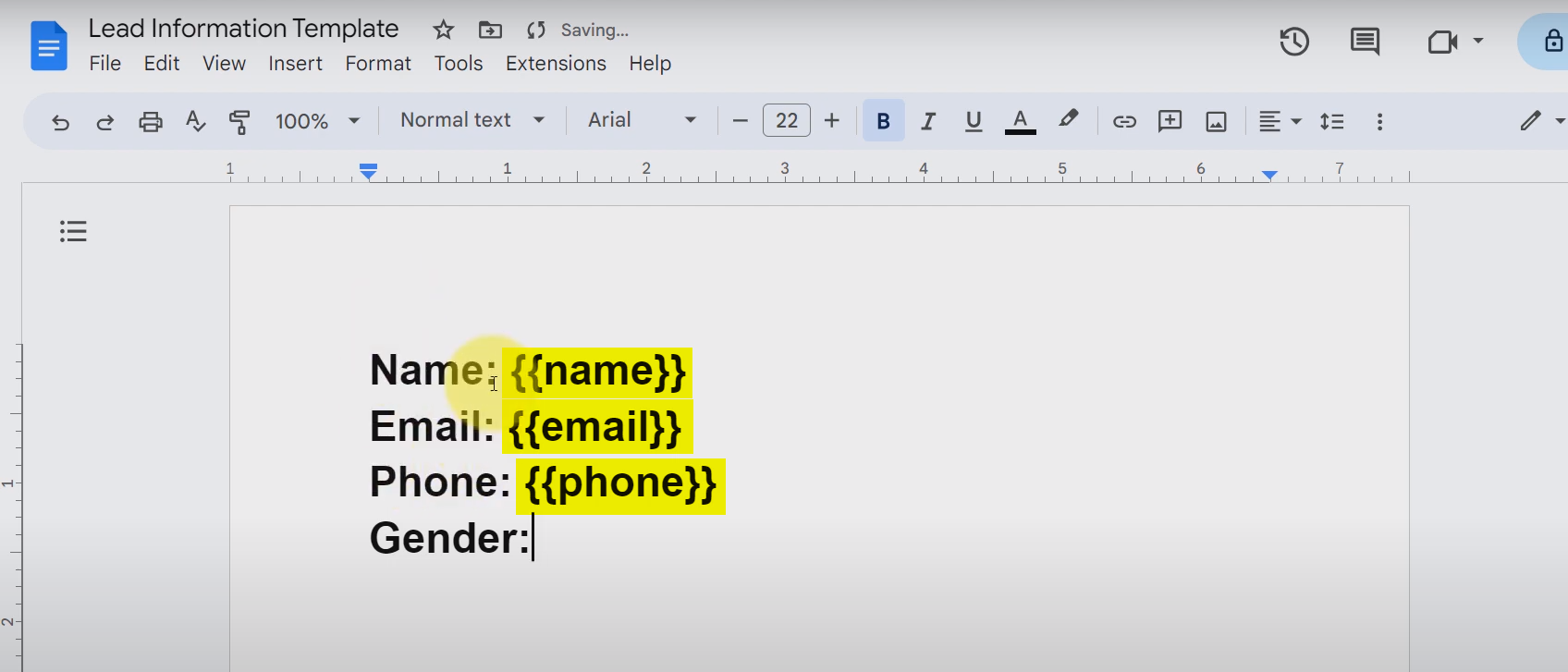1568x672 pixels.
Task: Open the more toolbar options menu
Action: [x=1379, y=121]
